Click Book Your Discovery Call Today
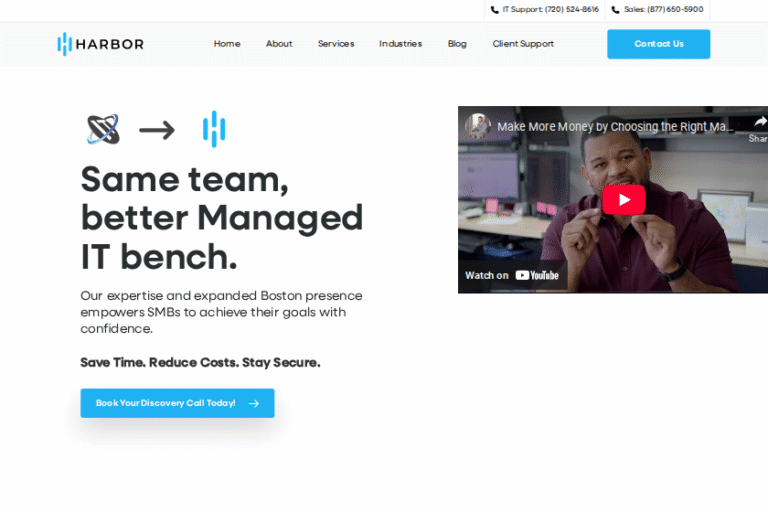 click(x=177, y=403)
